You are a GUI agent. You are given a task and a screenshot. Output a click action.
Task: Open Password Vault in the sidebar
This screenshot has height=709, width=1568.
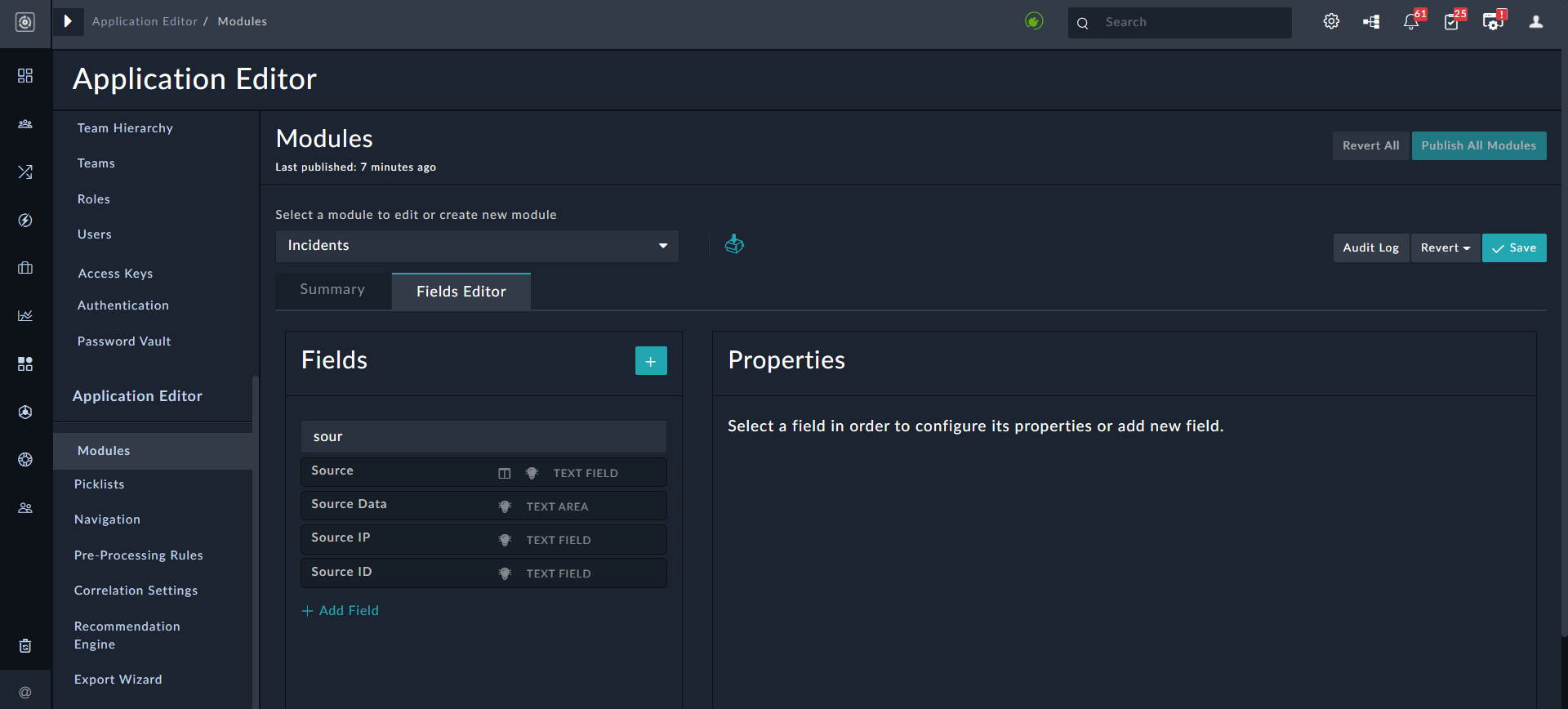(x=124, y=341)
